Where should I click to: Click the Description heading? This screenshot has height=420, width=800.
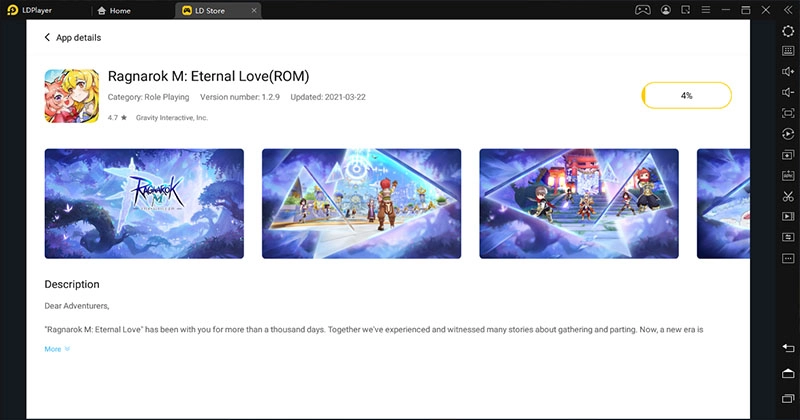(72, 284)
